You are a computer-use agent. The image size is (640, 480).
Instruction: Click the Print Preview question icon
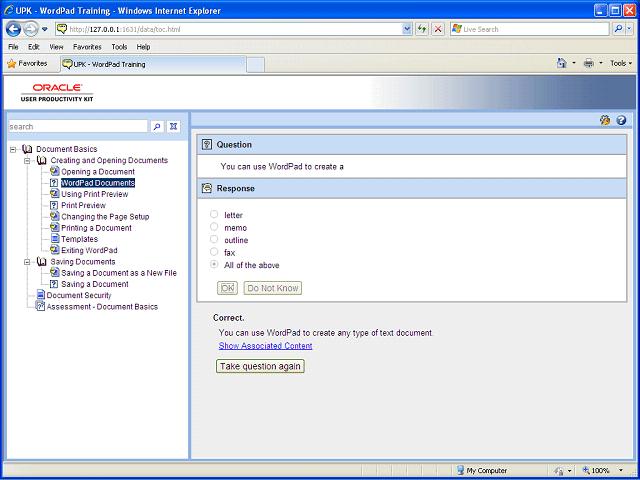point(54,205)
